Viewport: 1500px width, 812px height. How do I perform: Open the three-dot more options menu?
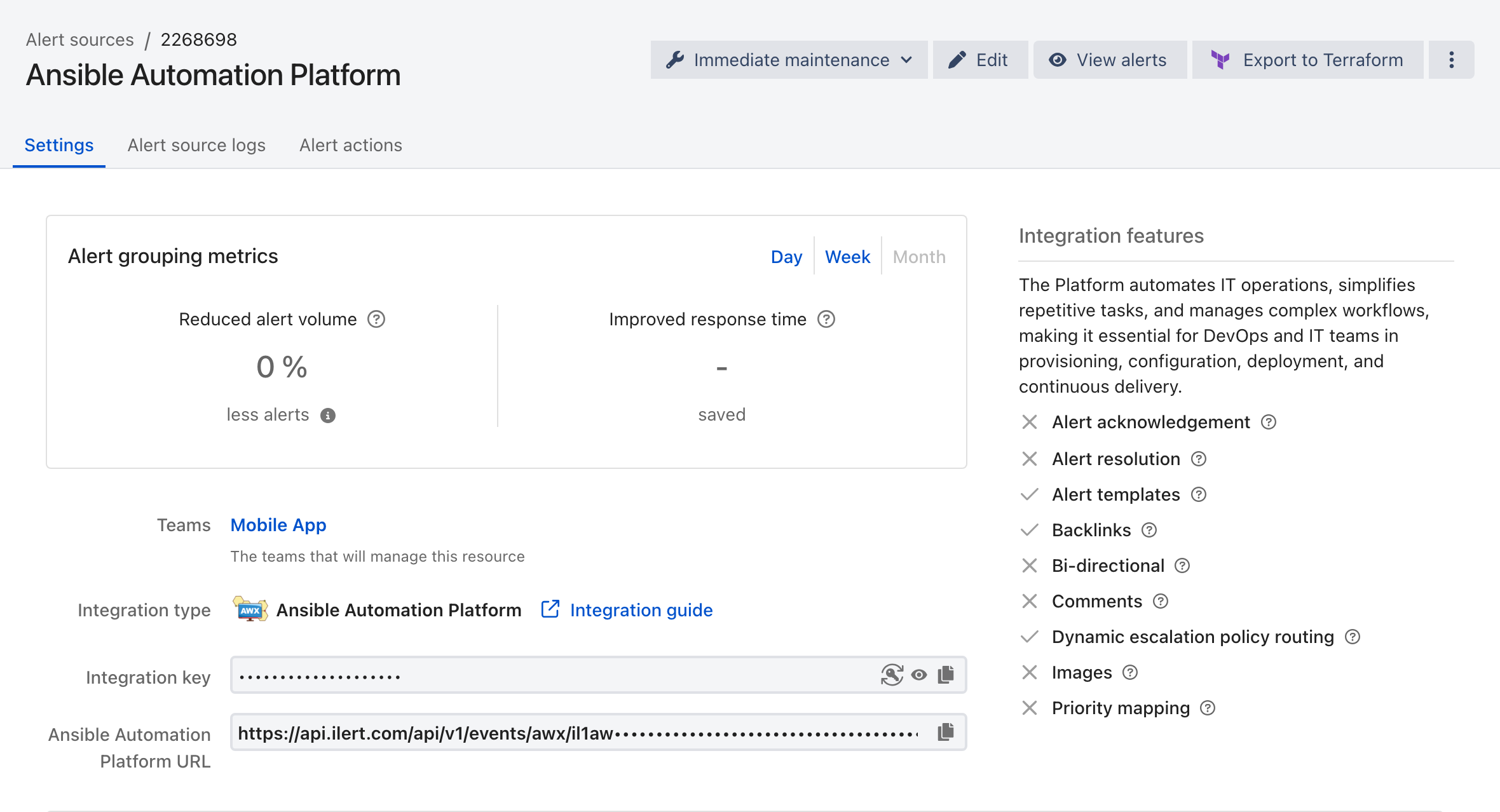pyautogui.click(x=1451, y=60)
